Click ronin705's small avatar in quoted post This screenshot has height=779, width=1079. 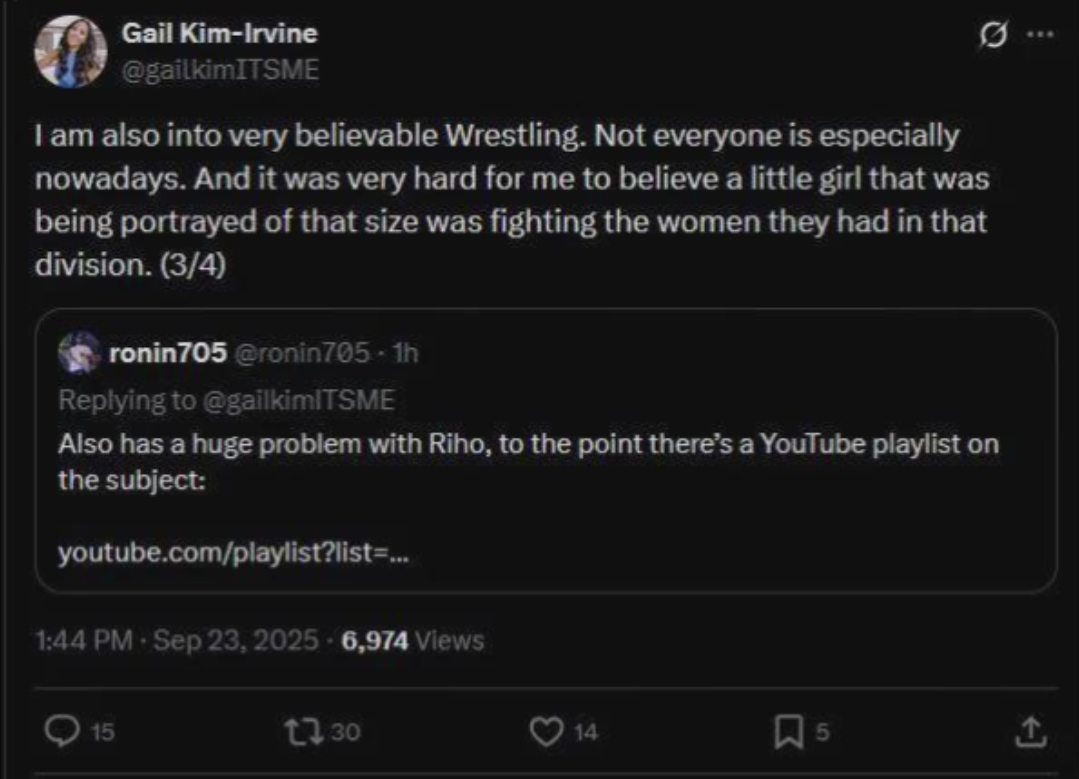78,352
